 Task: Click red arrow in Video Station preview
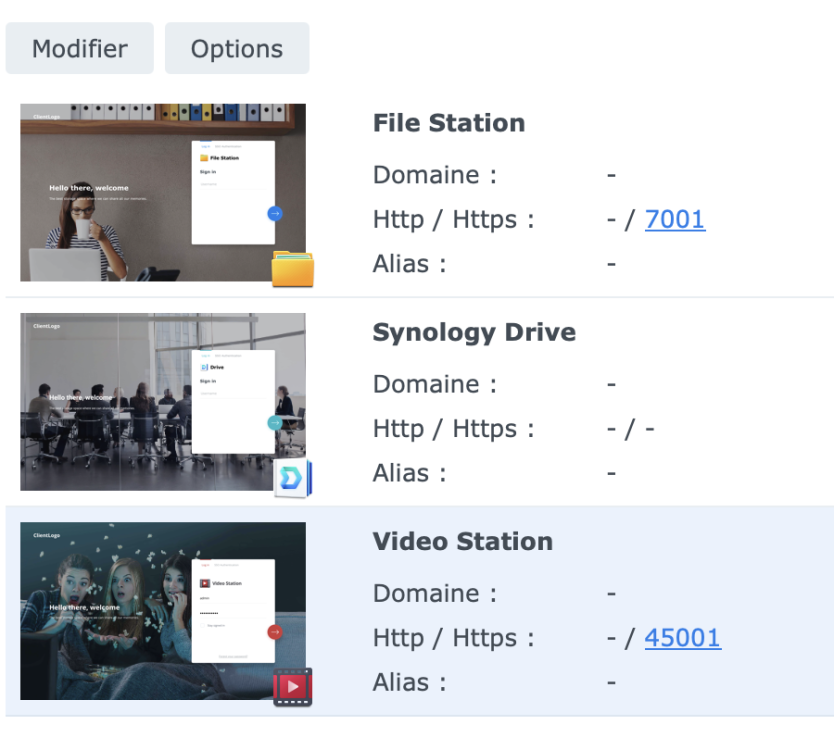(x=275, y=632)
